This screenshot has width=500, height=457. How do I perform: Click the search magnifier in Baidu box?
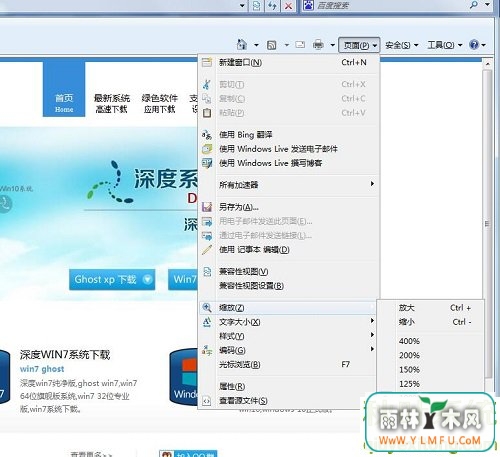pos(474,5)
